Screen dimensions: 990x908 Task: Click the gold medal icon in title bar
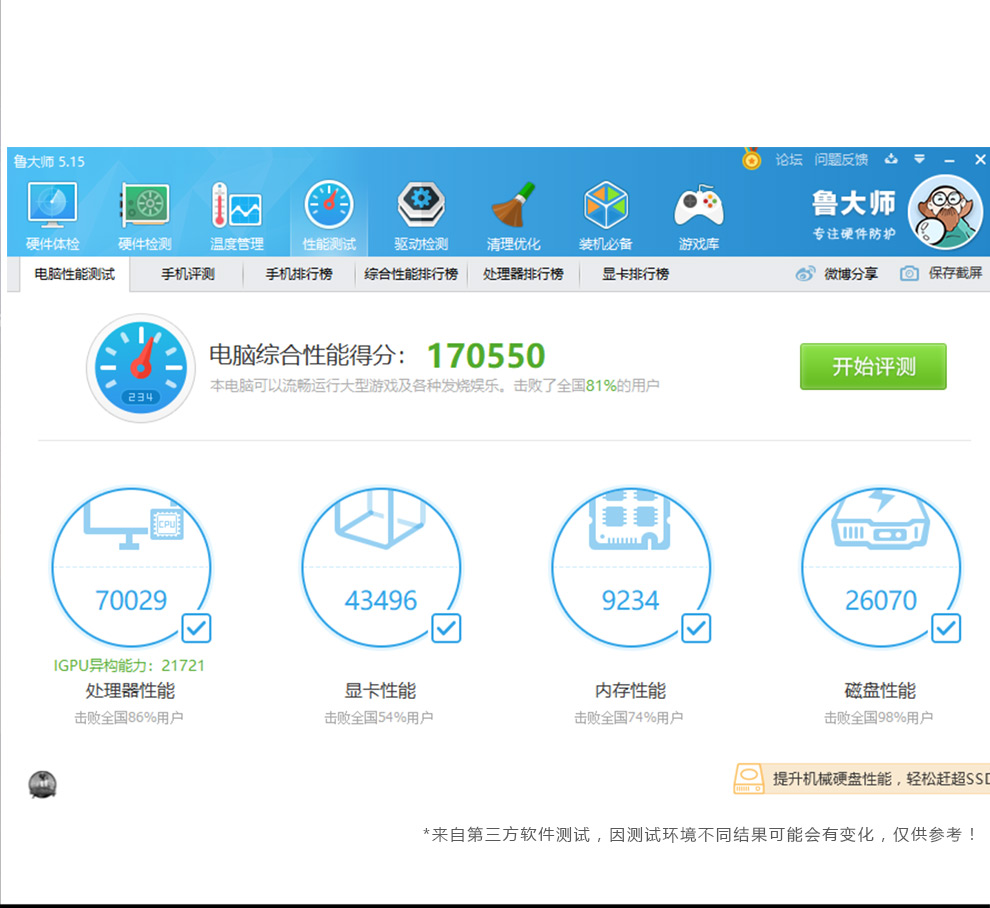(751, 159)
